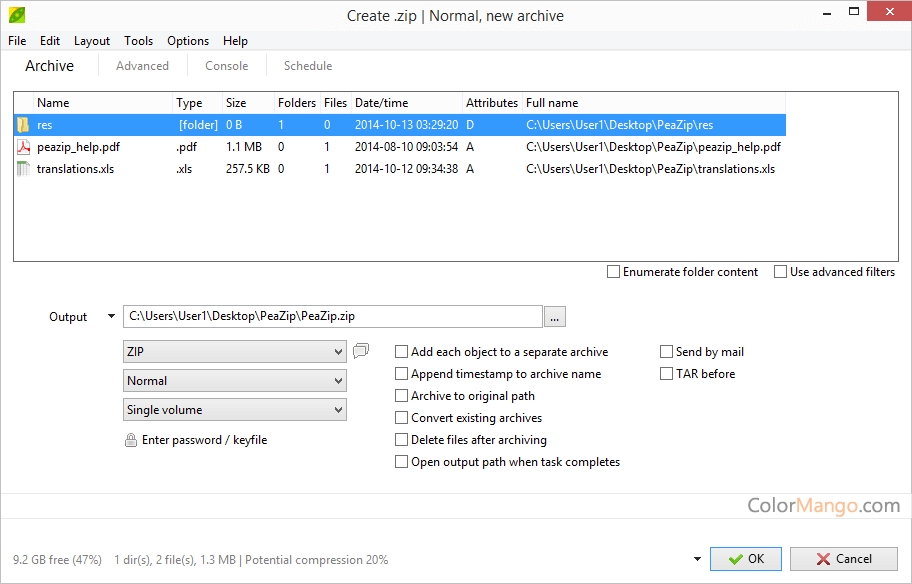Open the Help menu
The height and width of the screenshot is (584, 912).
(235, 41)
